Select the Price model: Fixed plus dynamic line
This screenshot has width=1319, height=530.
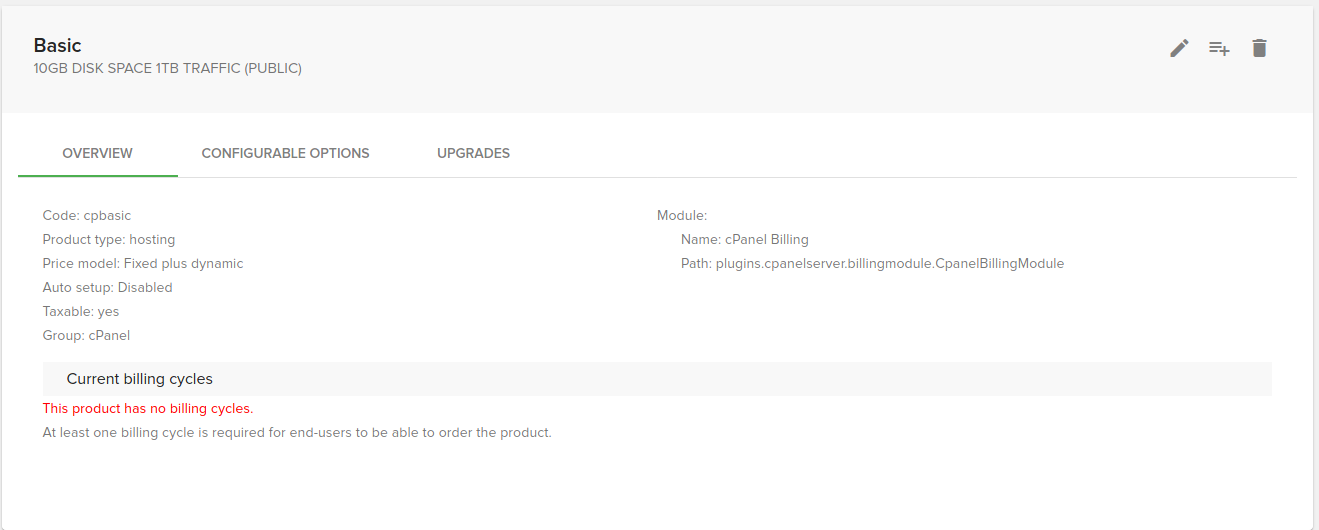coord(142,263)
